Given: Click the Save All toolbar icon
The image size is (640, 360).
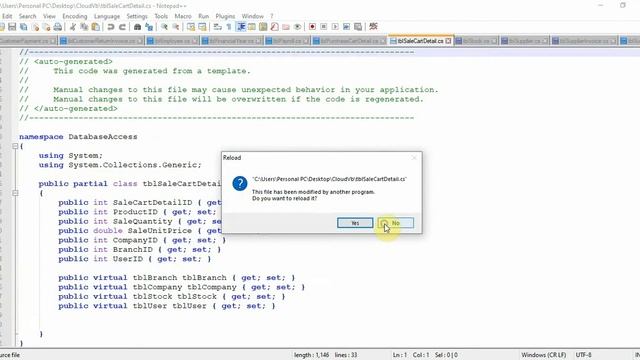Looking at the screenshot, I should tap(23, 27).
